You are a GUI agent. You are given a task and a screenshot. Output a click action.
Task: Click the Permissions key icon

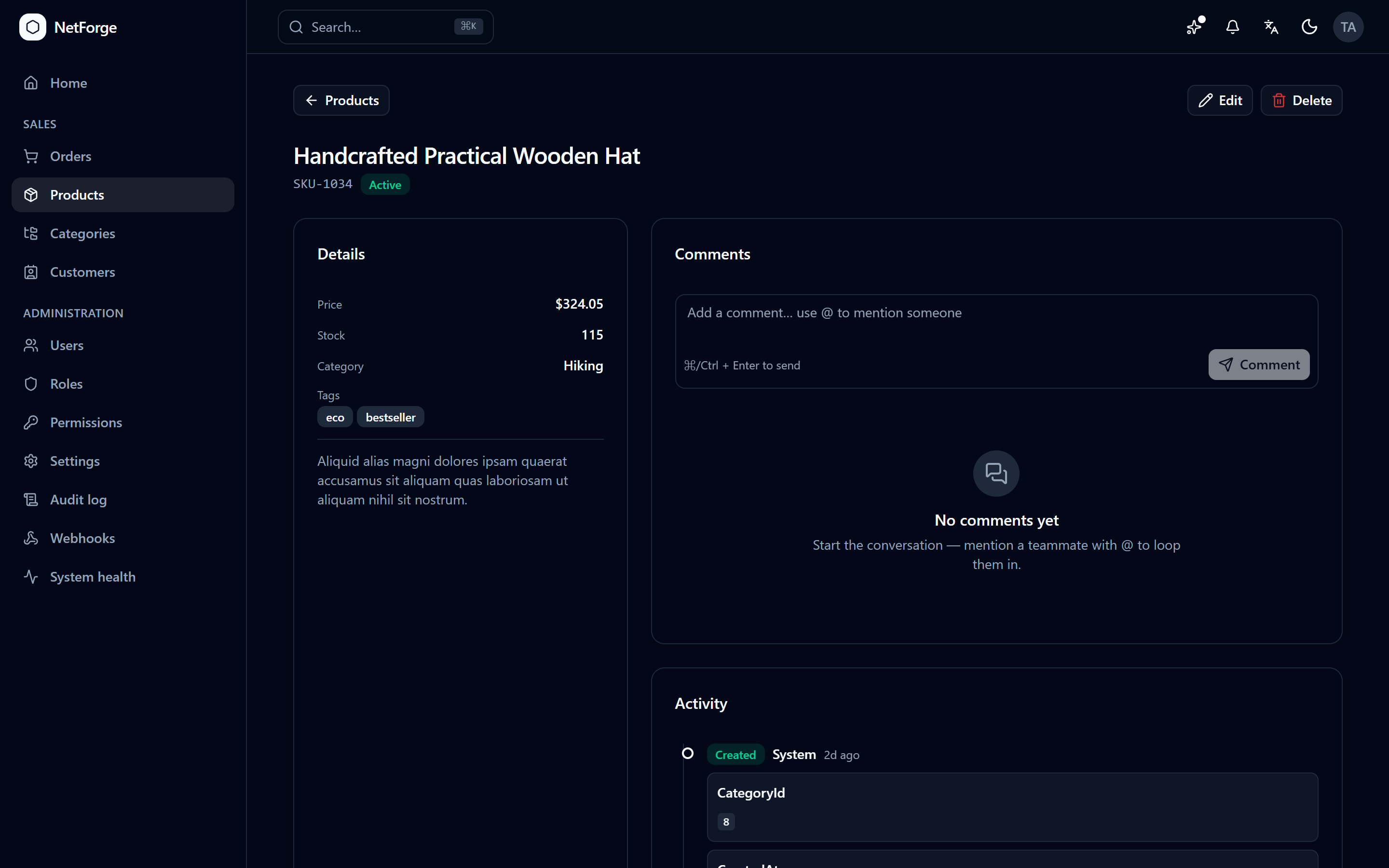(x=31, y=422)
